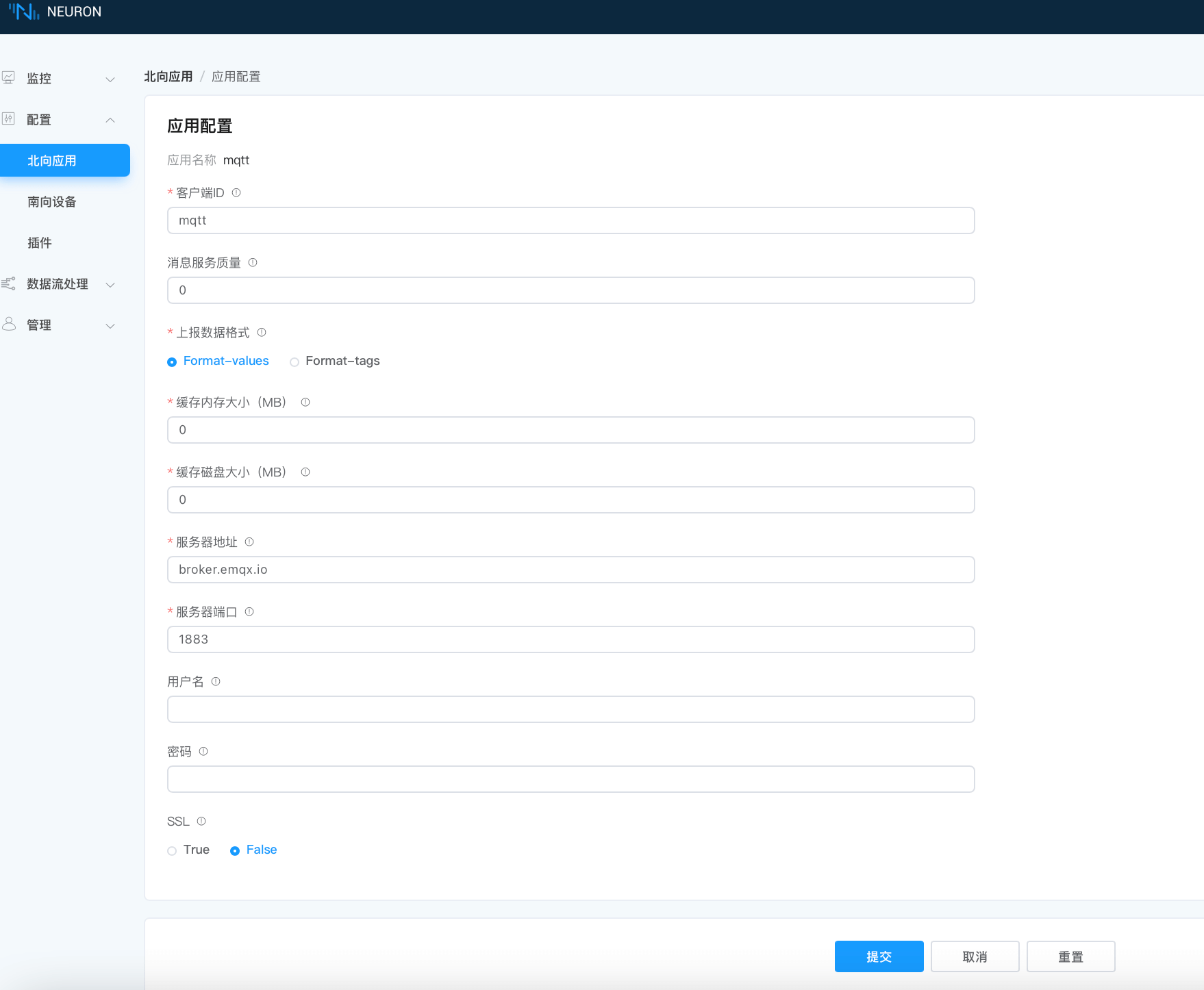Click the 北向应用 breadcrumb link
The height and width of the screenshot is (990, 1204).
click(x=167, y=76)
